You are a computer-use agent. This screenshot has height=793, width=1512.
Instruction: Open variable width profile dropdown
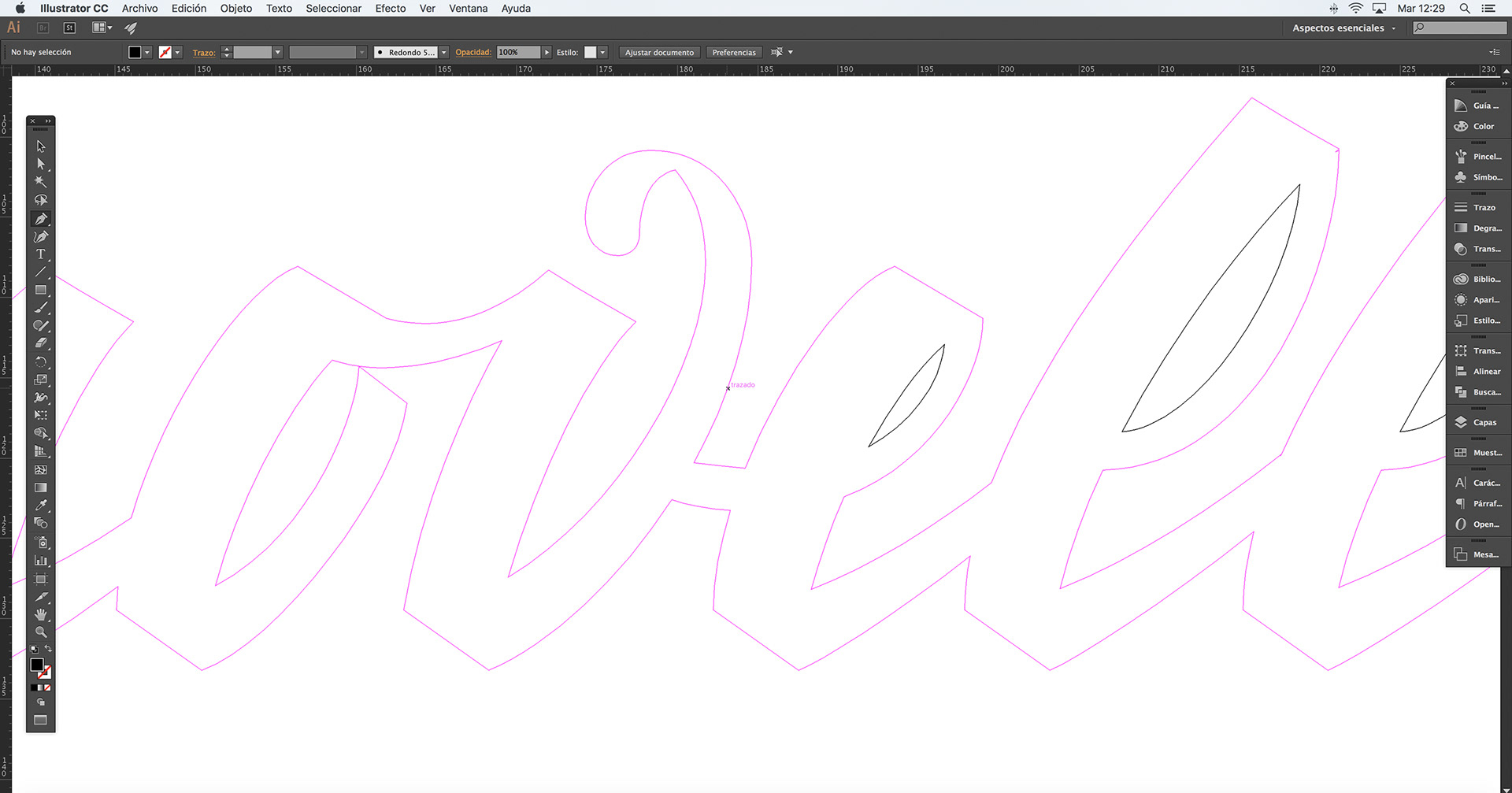pos(362,52)
